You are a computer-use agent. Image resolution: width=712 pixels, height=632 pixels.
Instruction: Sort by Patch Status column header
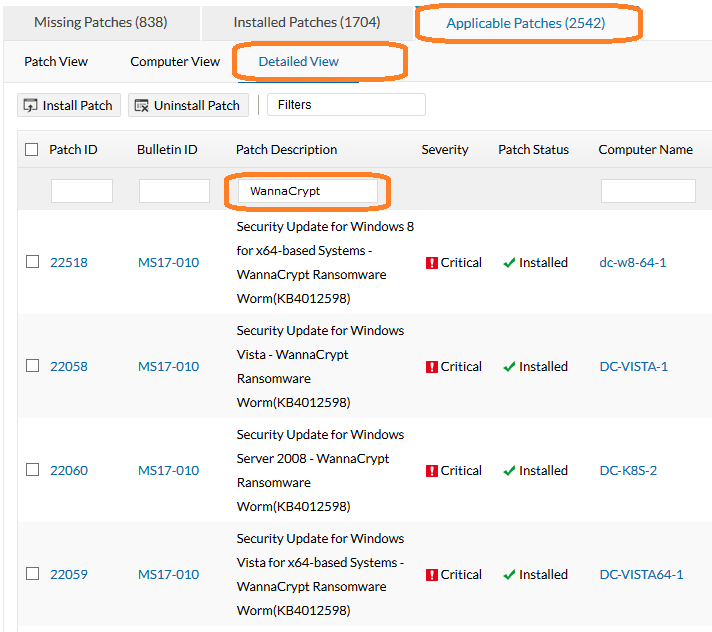click(533, 149)
